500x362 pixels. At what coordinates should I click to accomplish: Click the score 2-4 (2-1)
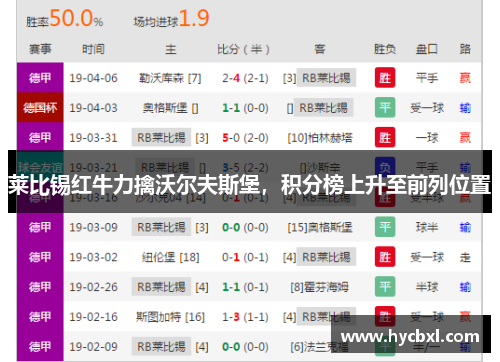click(245, 78)
